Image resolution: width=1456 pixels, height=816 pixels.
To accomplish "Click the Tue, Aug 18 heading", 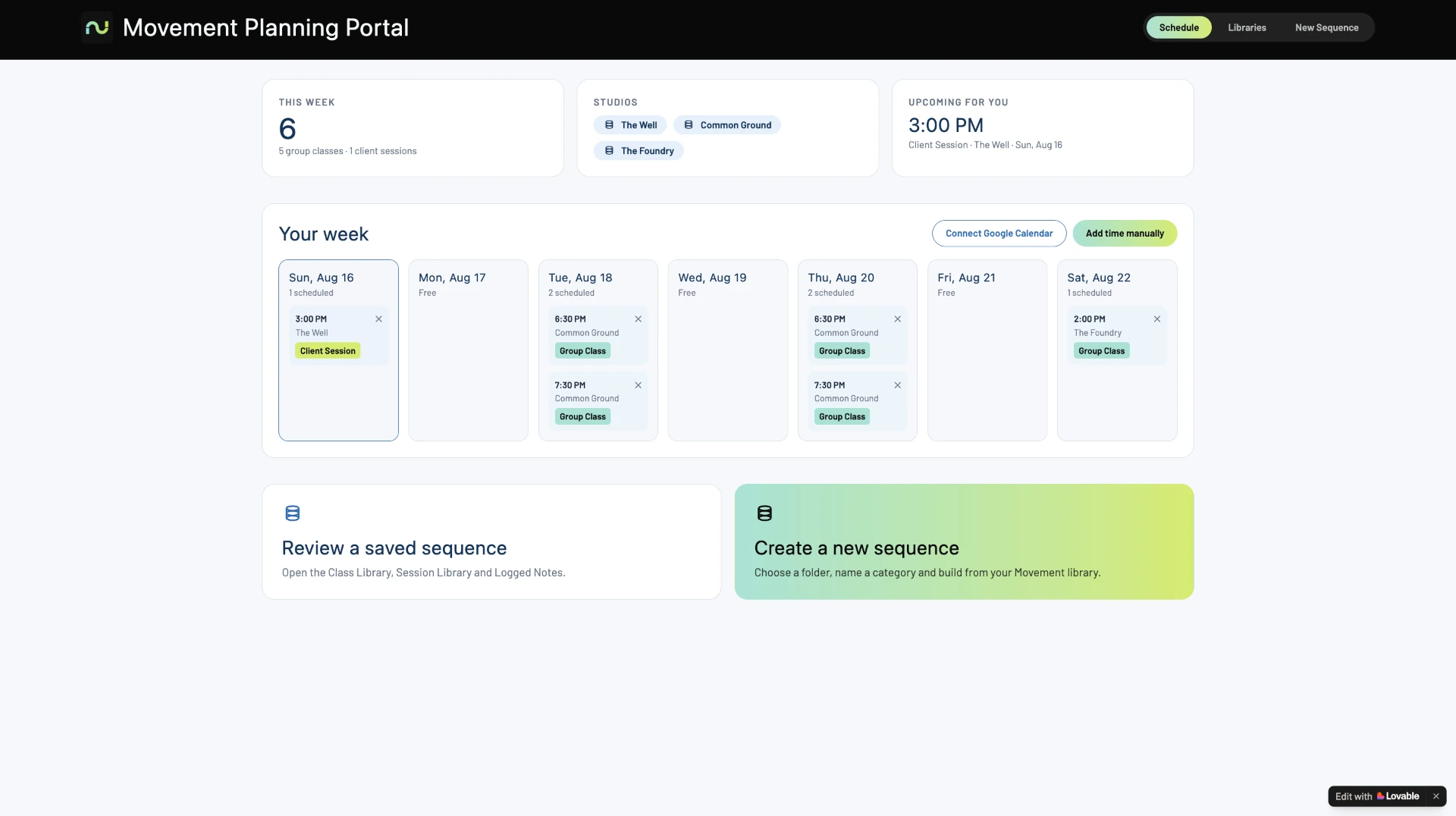I will 580,278.
